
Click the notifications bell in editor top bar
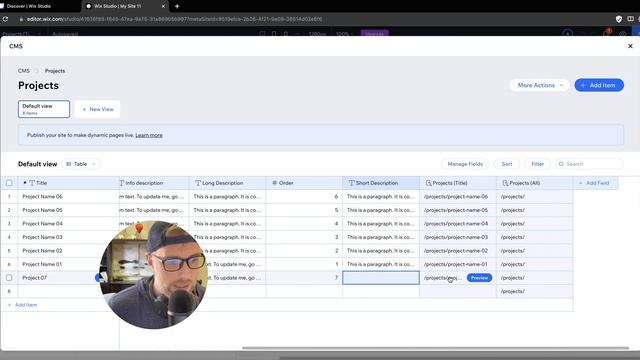(606, 33)
